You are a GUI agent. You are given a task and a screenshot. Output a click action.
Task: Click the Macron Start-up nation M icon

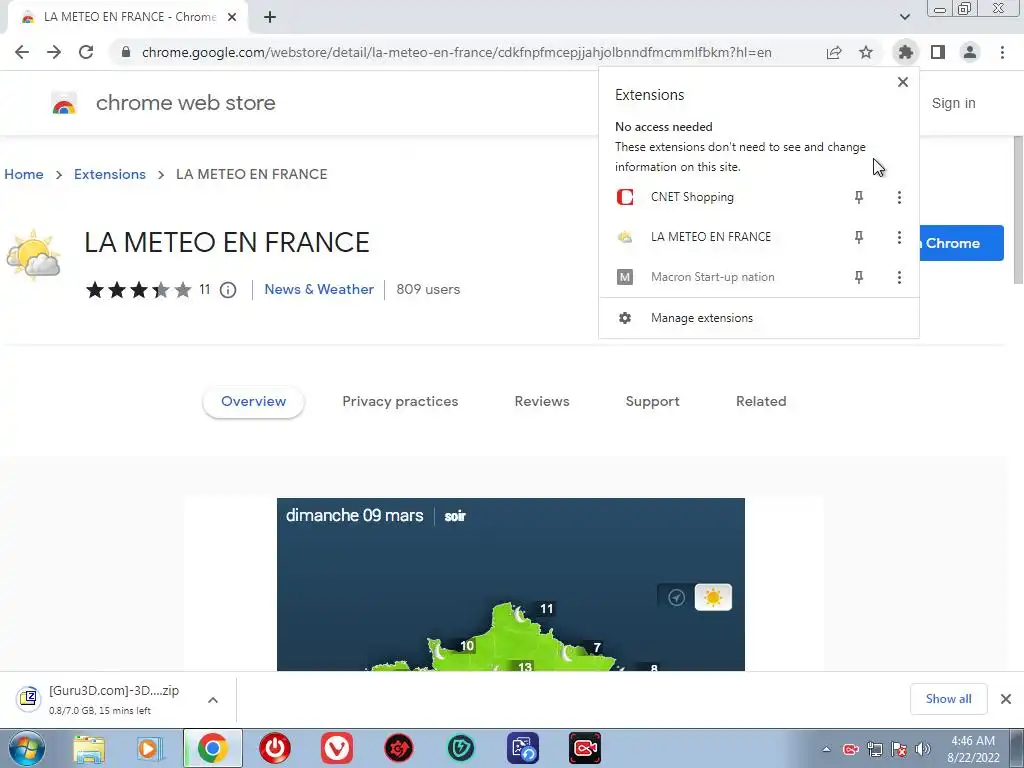click(x=625, y=277)
